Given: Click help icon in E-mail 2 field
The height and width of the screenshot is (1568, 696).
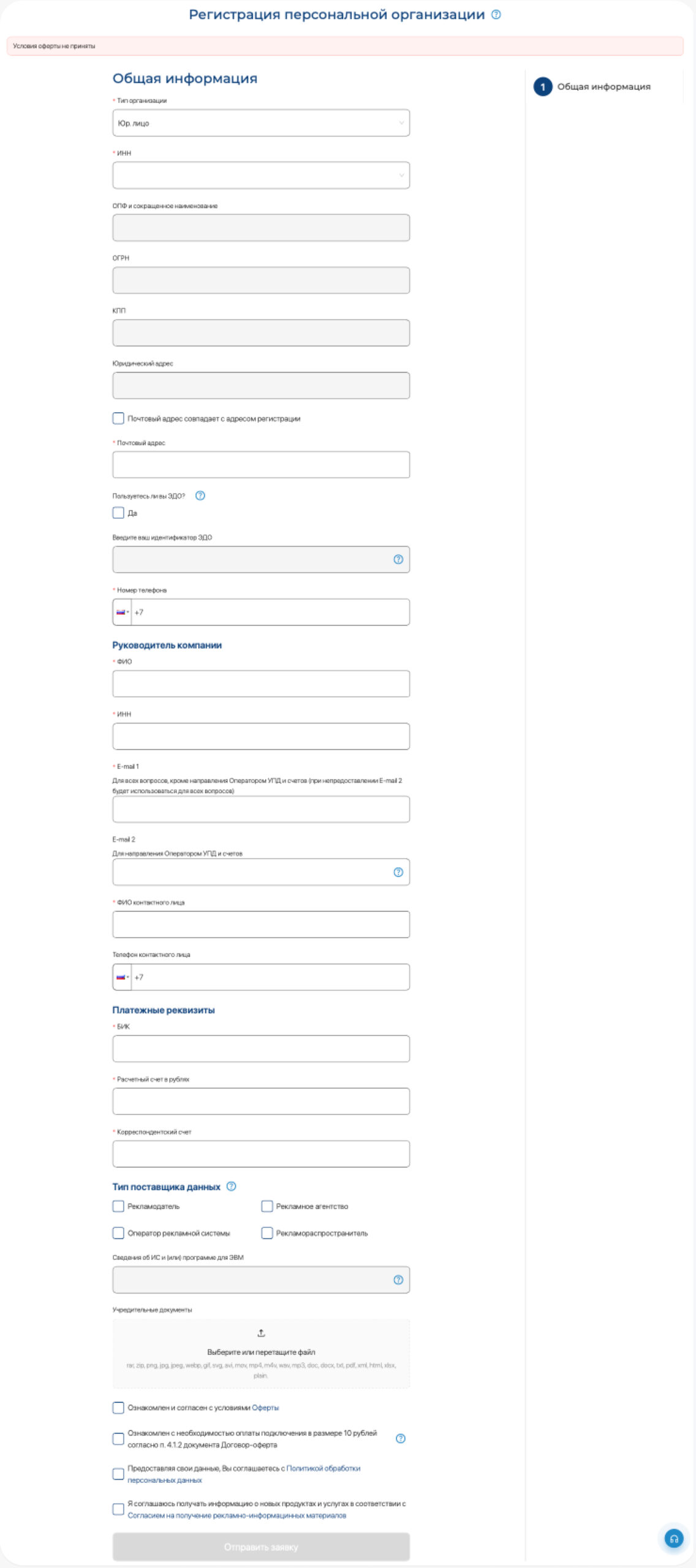Looking at the screenshot, I should pos(398,872).
